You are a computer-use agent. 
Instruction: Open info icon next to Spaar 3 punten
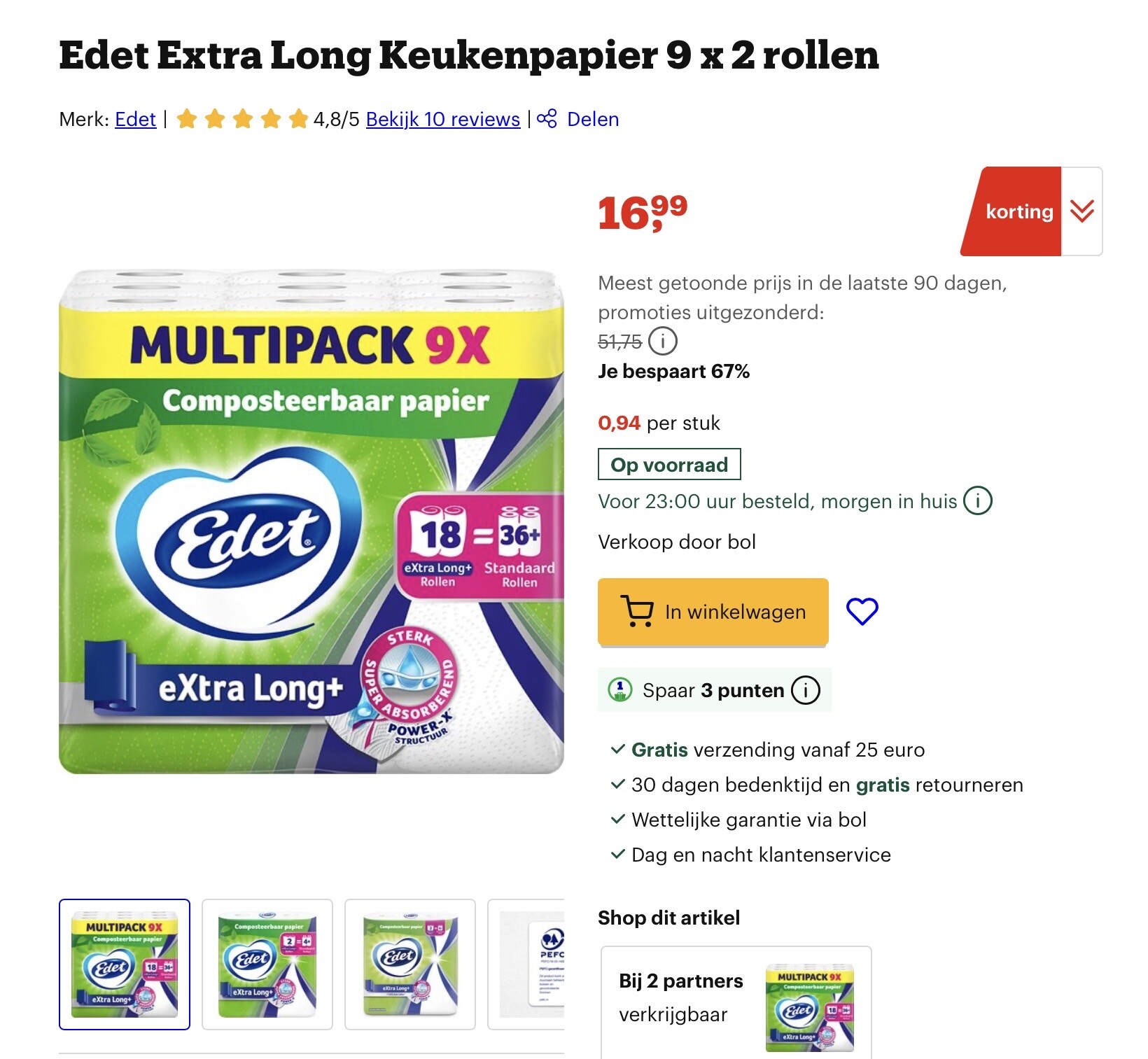[805, 690]
